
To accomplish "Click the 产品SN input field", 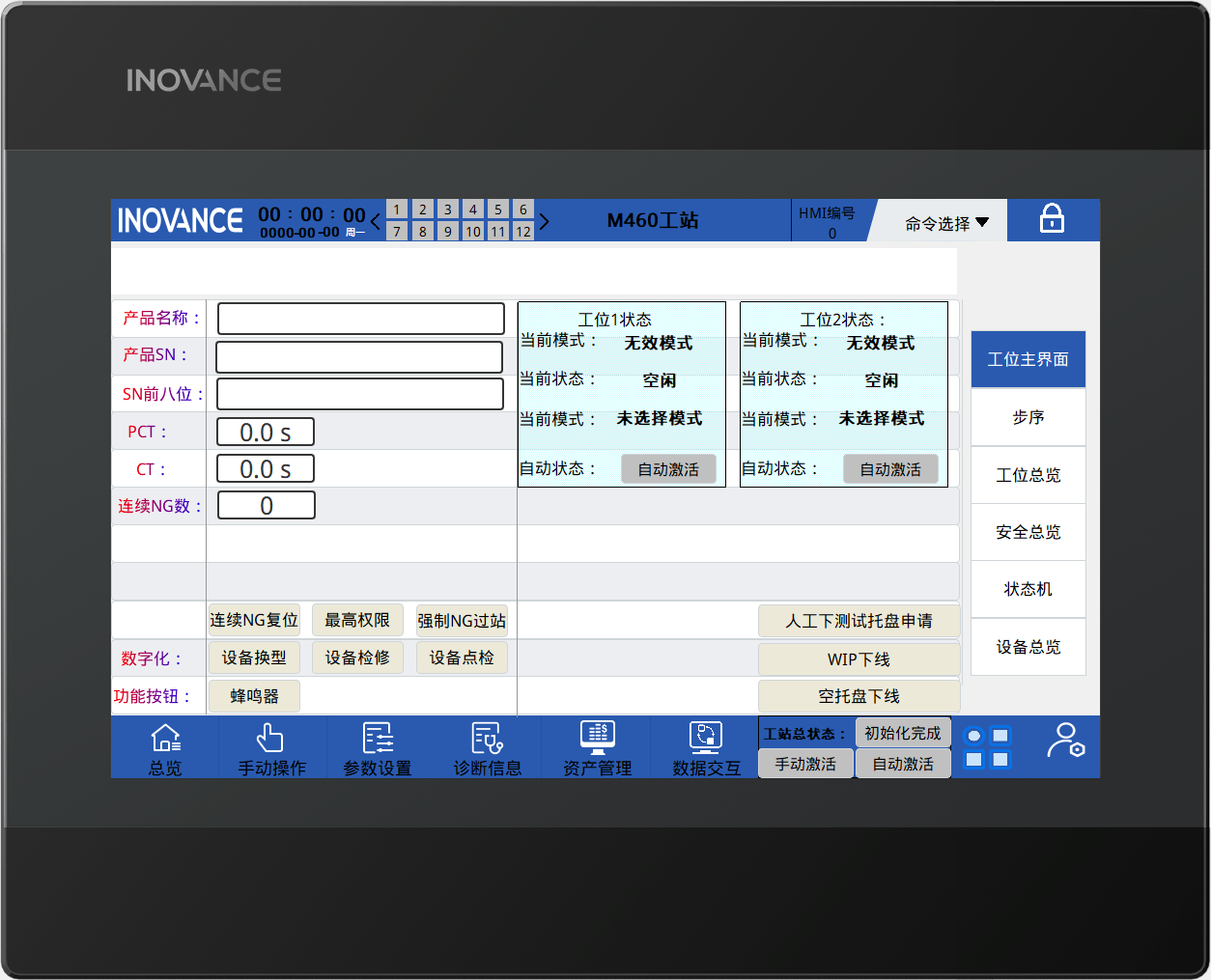I will (359, 356).
